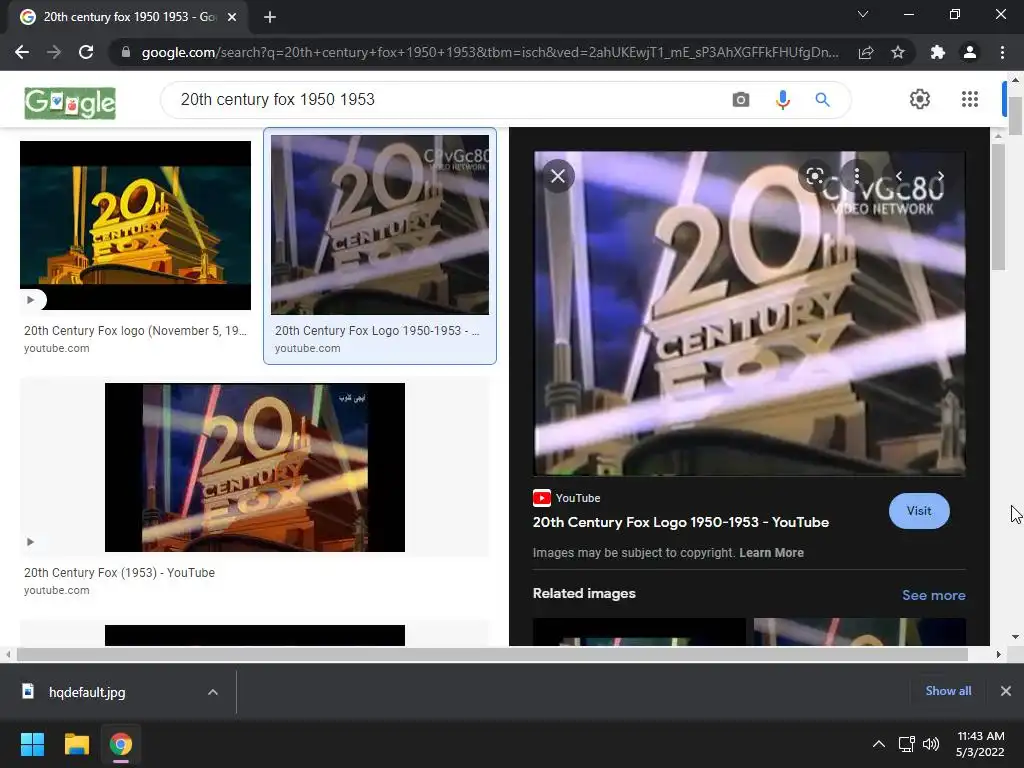The image size is (1024, 768).
Task: Open the YouTube source label
Action: pyautogui.click(x=567, y=498)
